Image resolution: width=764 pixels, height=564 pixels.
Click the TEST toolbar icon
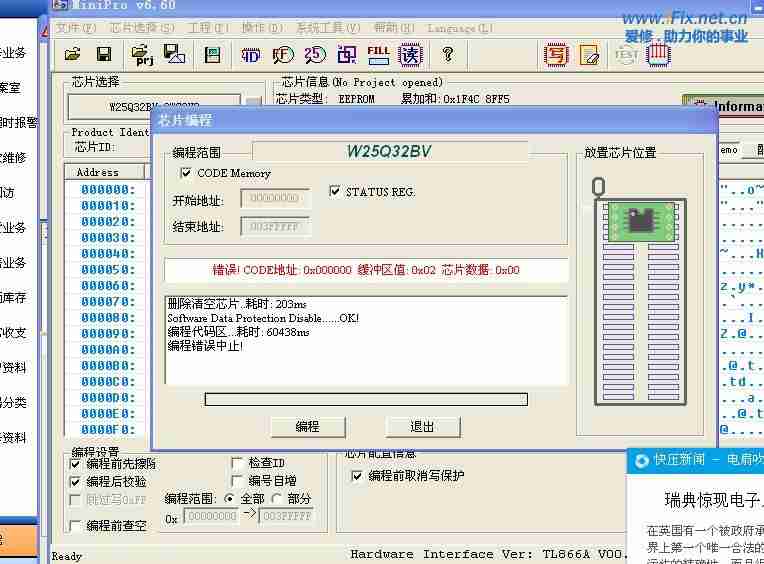[626, 54]
